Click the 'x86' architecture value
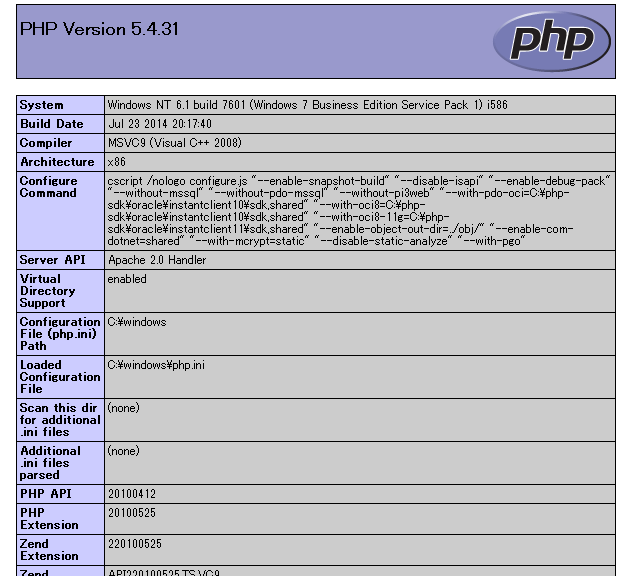Screen dimensions: 633x576 117,162
